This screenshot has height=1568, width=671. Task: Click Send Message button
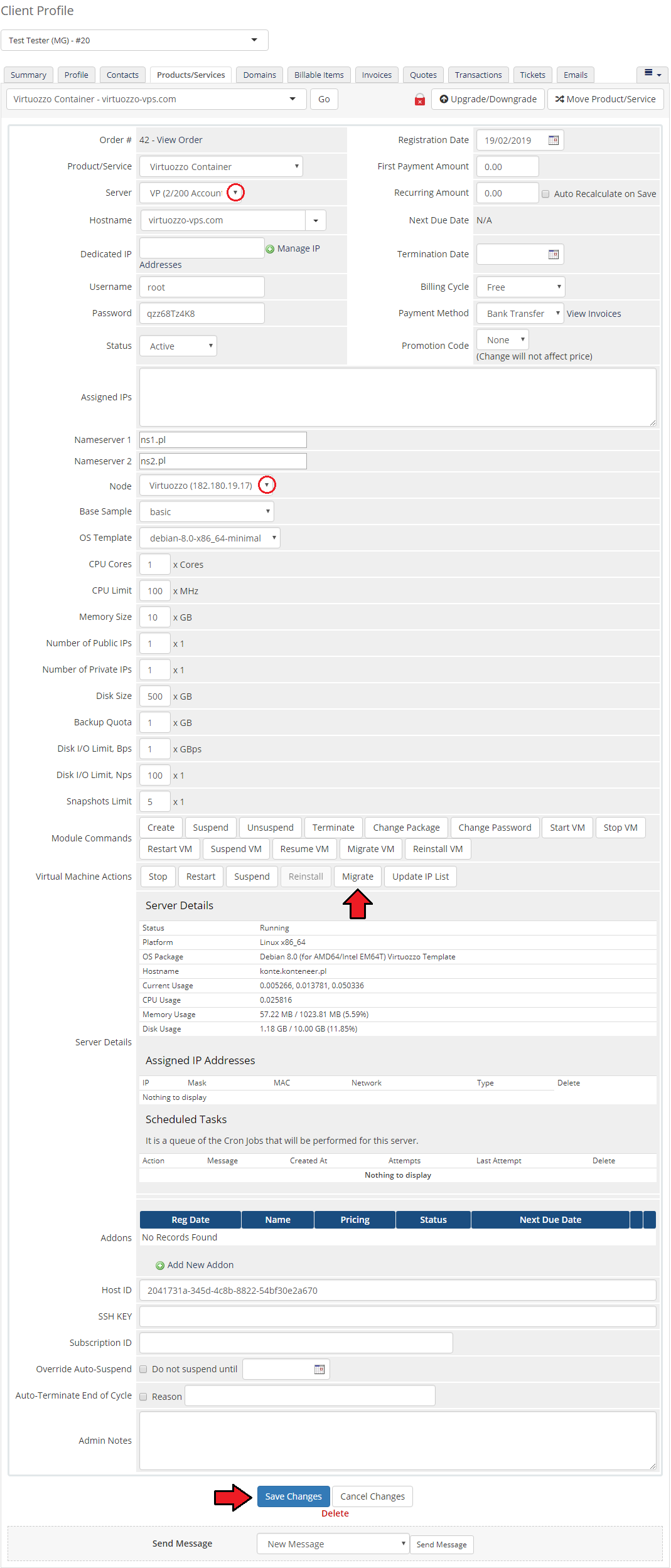pyautogui.click(x=441, y=1545)
